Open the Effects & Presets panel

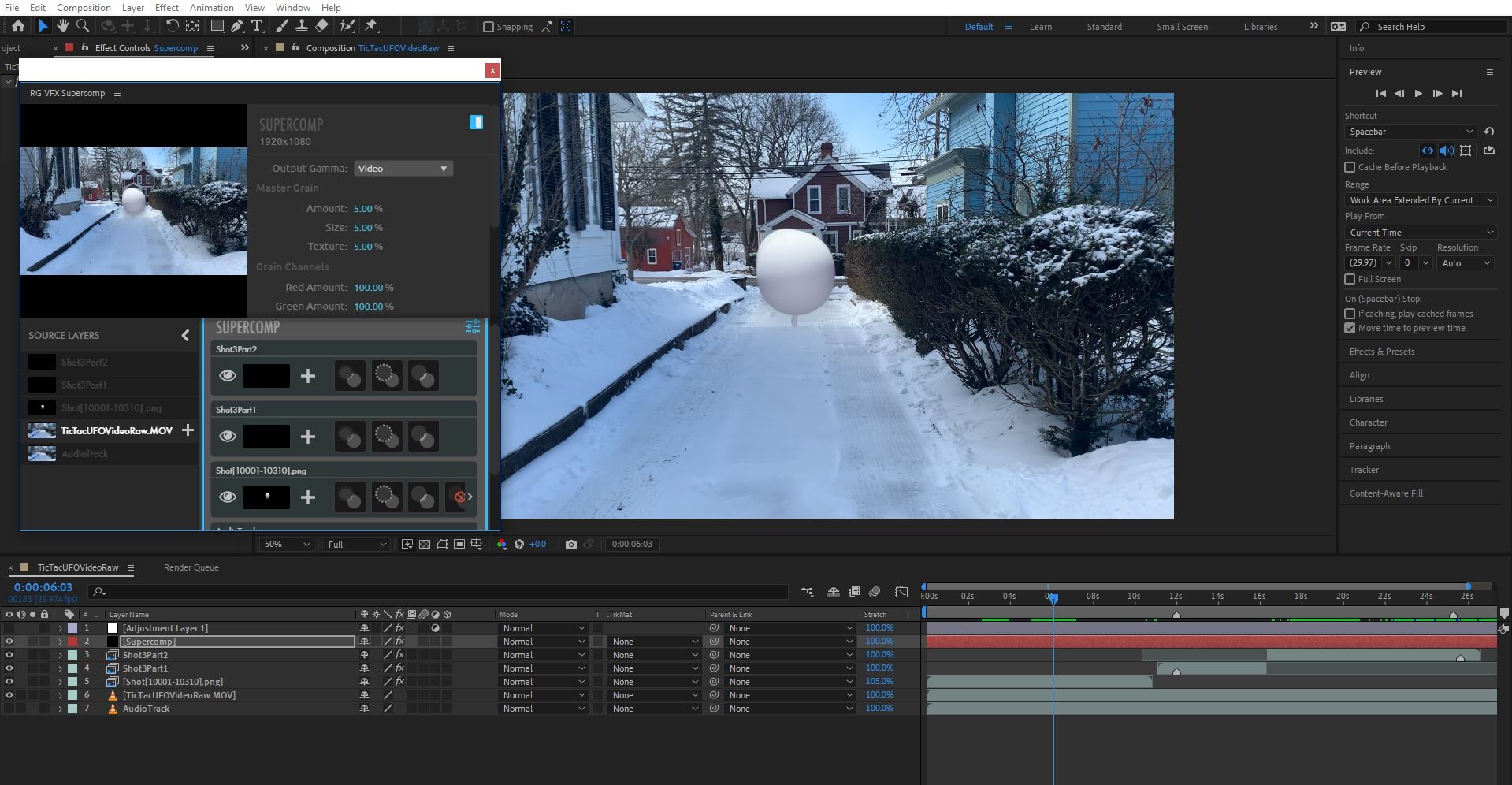pos(1381,352)
